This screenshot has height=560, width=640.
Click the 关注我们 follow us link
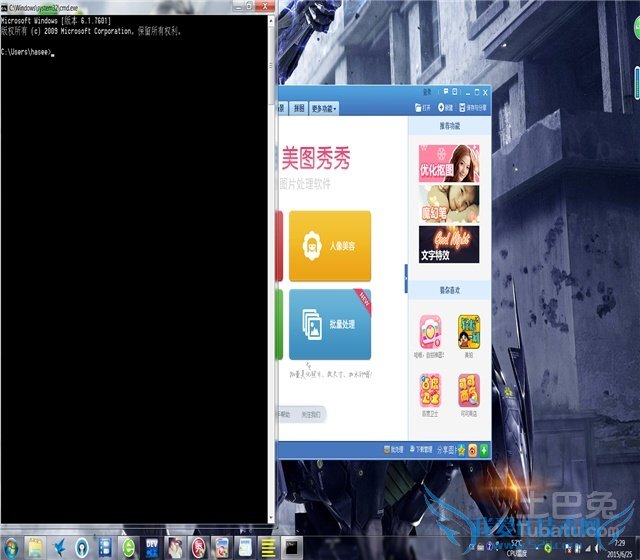click(x=311, y=415)
